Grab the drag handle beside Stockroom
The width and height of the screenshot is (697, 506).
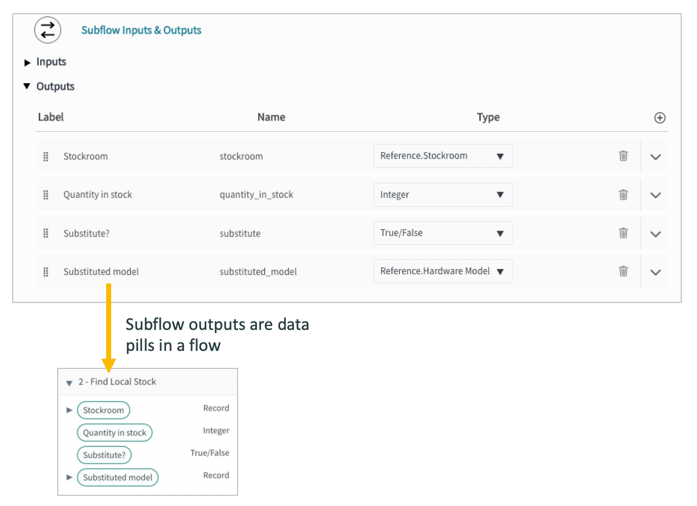[46, 157]
